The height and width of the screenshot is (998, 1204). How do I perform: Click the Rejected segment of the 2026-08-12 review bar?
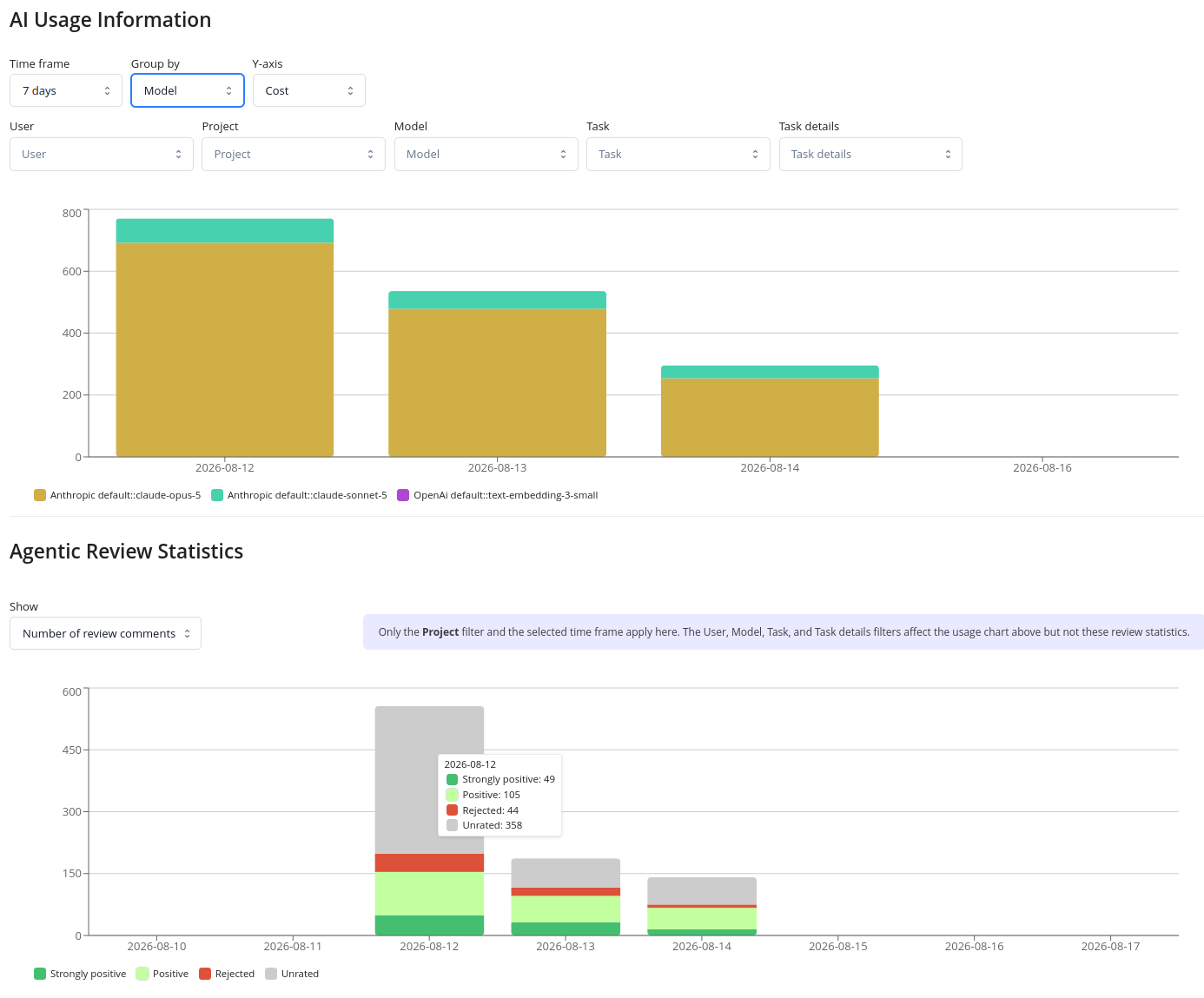[429, 863]
